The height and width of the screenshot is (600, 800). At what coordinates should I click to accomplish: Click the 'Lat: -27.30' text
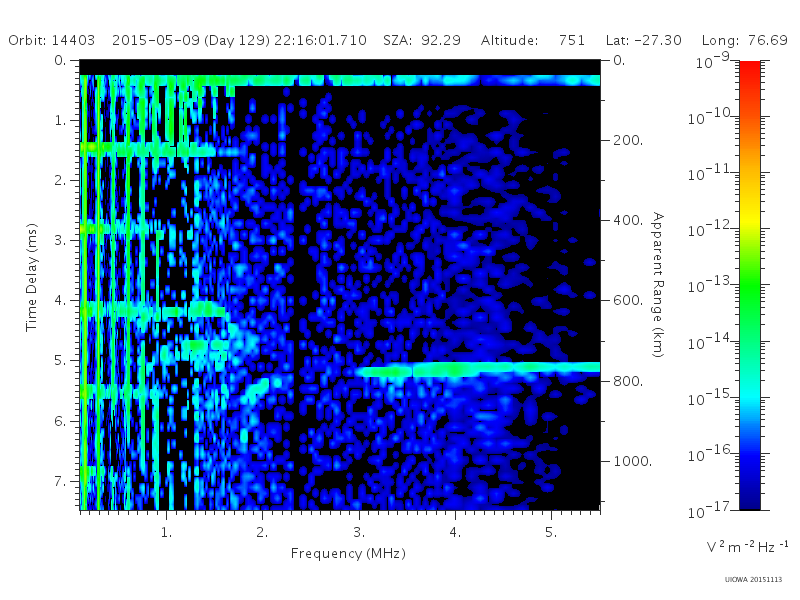pyautogui.click(x=644, y=40)
